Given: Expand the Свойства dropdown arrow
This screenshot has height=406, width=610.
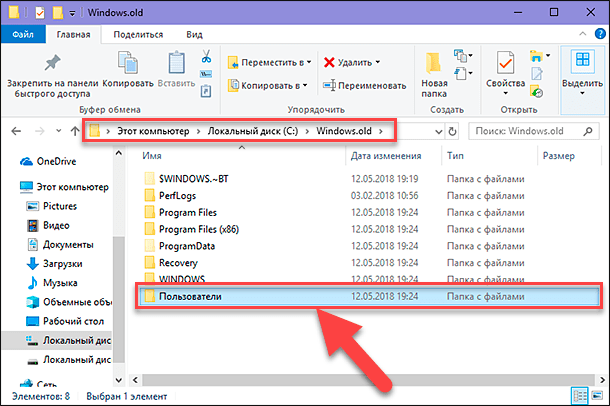Looking at the screenshot, I should 505,93.
